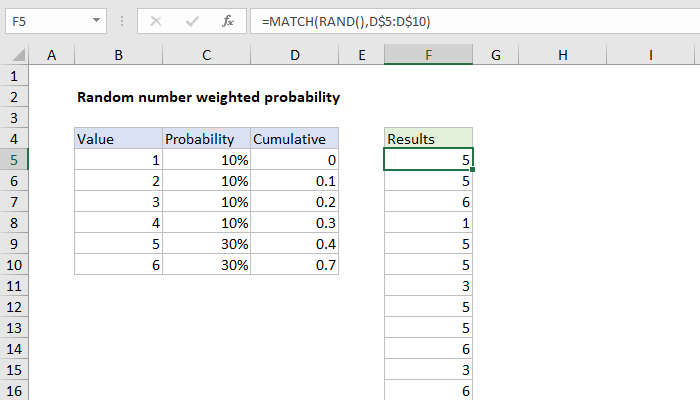
Task: Select column I header
Action: (x=650, y=54)
